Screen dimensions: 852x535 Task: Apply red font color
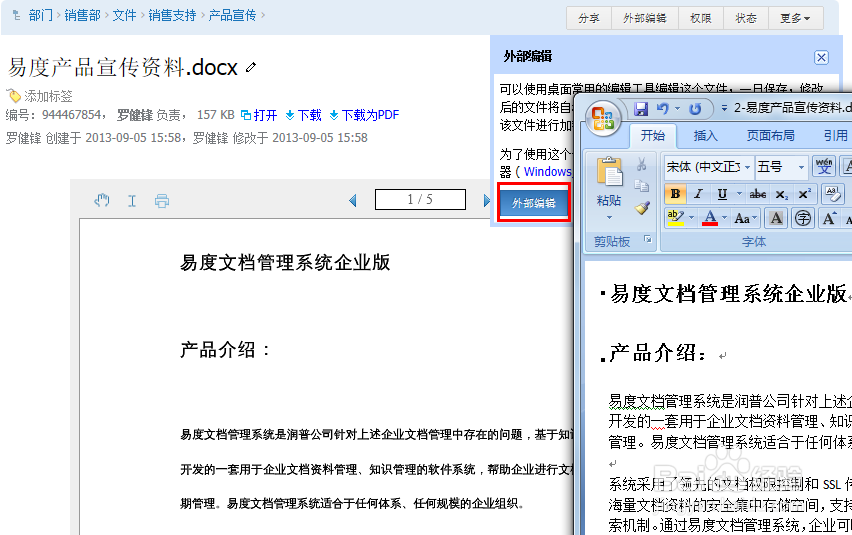coord(710,218)
